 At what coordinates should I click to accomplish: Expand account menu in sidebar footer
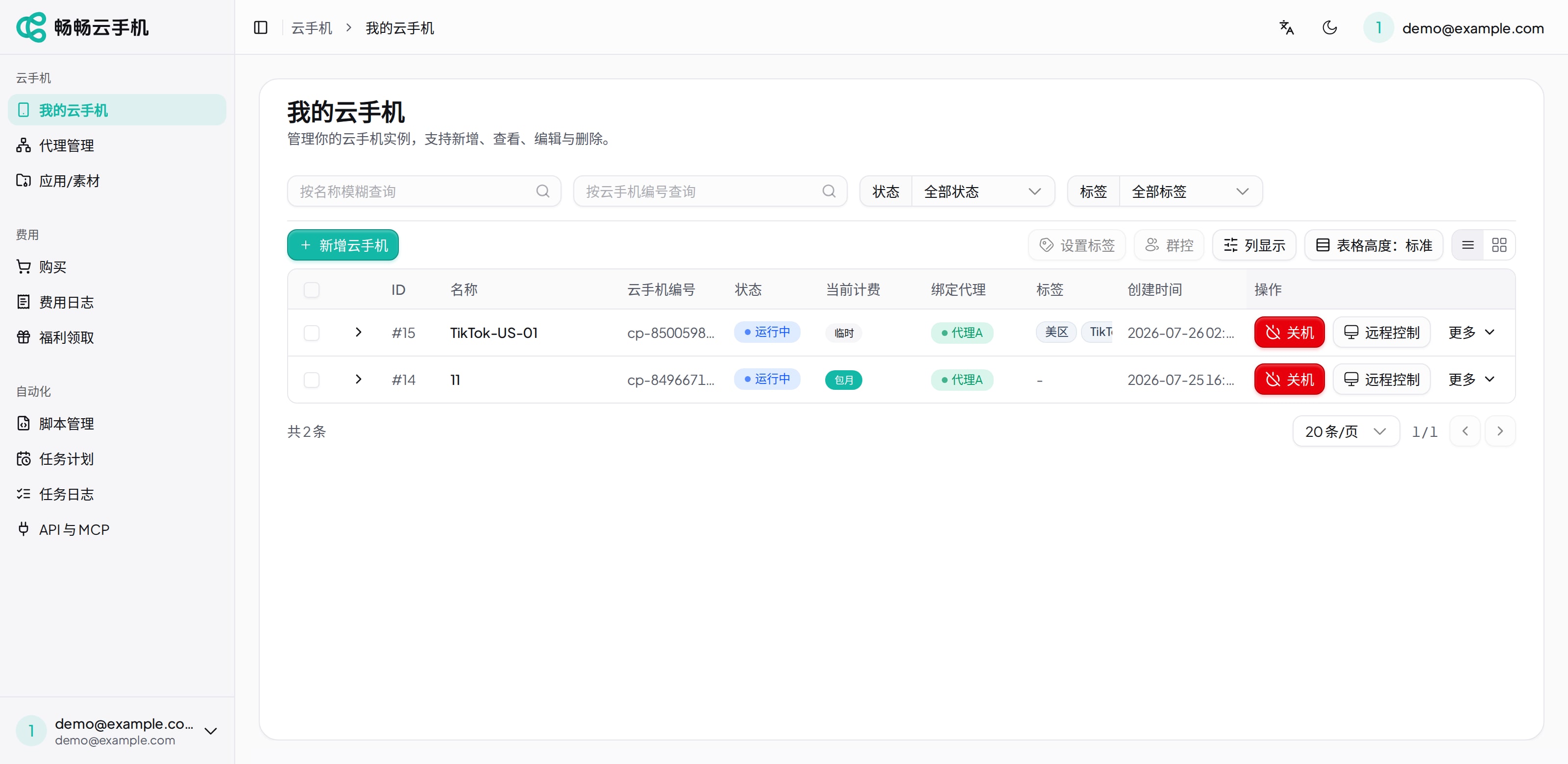(211, 731)
